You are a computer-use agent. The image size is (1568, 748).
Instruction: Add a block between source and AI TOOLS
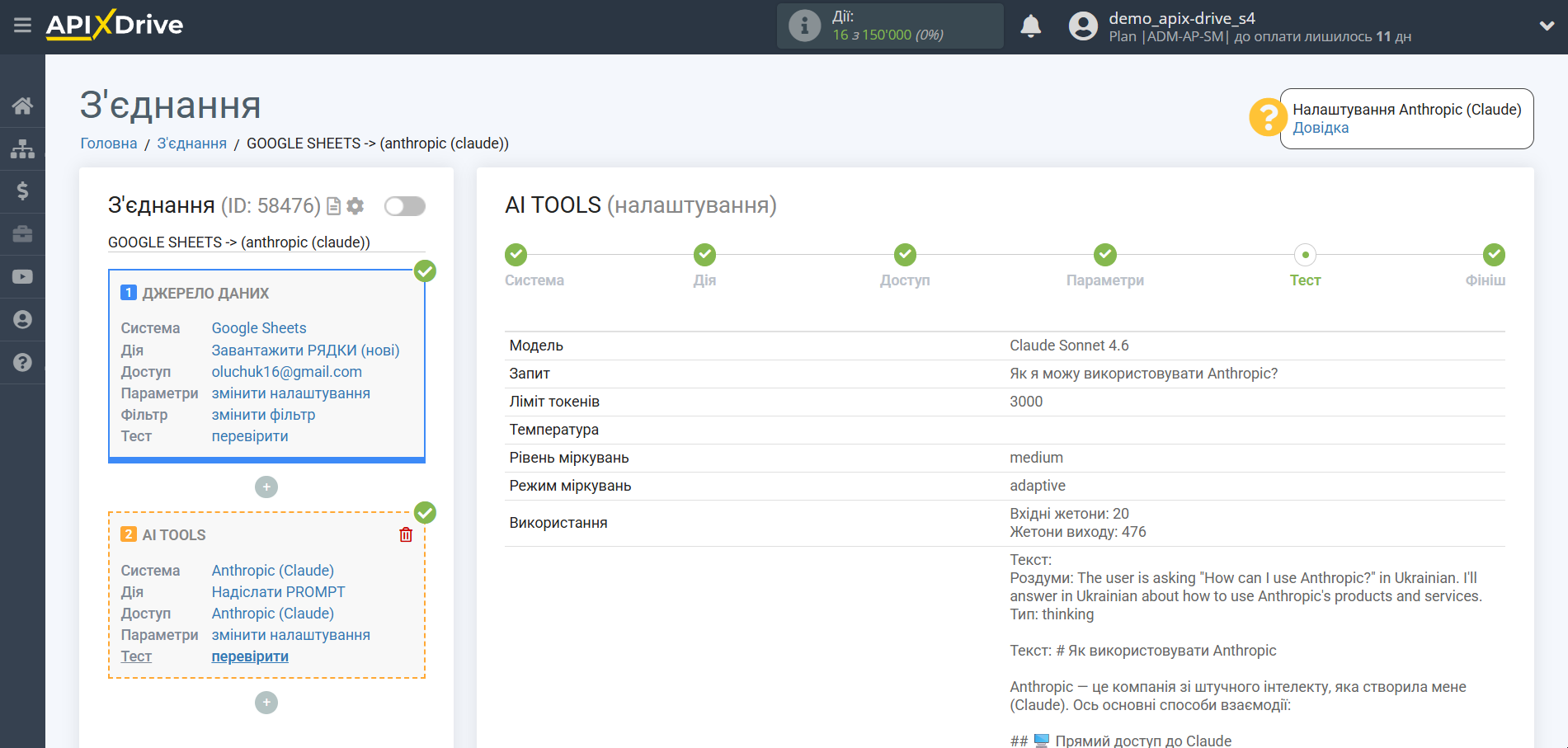click(x=266, y=487)
